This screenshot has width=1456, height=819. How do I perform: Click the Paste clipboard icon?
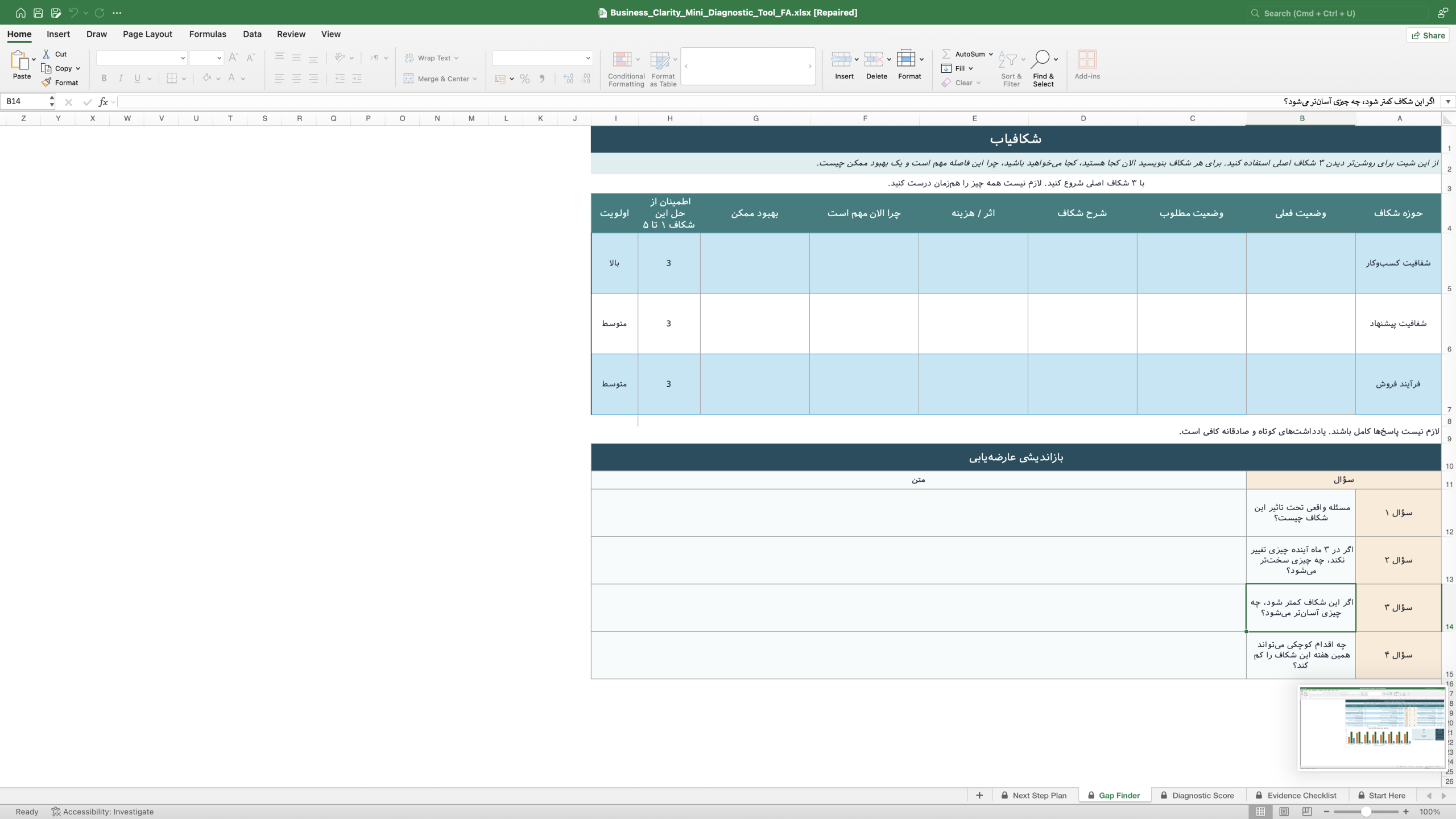pyautogui.click(x=20, y=59)
